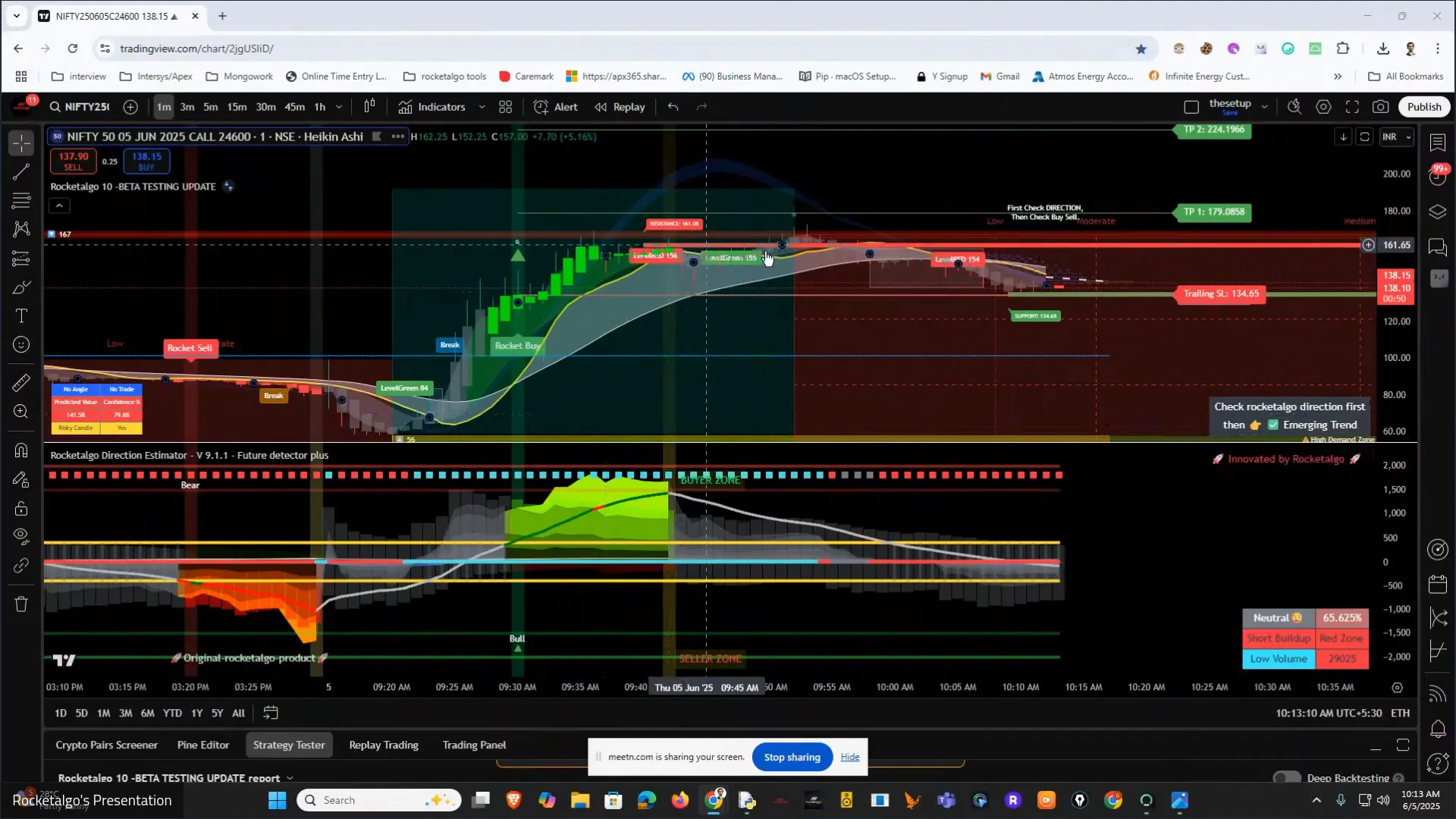Viewport: 1456px width, 819px height.
Task: Open the layout grid selector icon
Action: click(505, 107)
